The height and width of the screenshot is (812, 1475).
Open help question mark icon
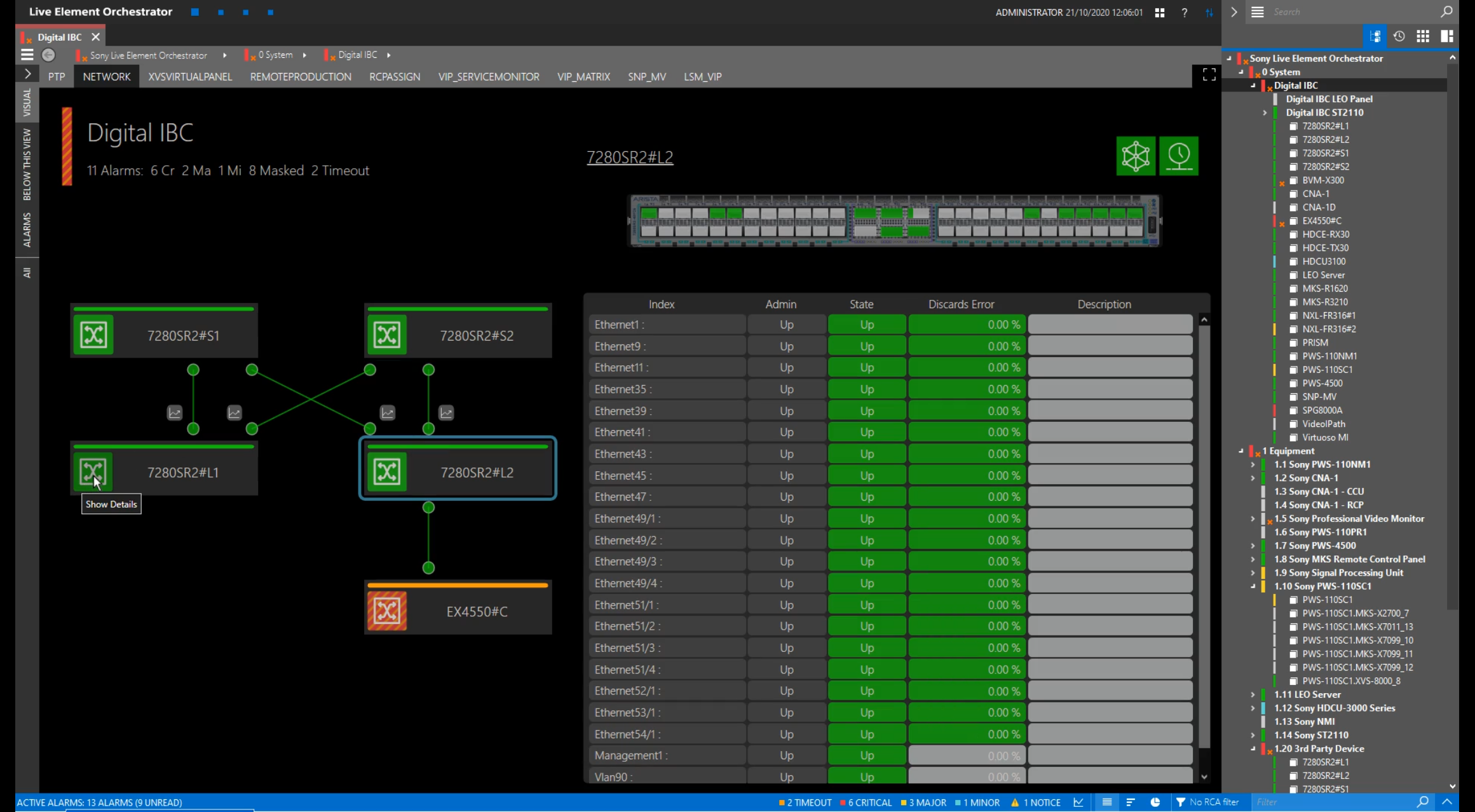click(1185, 12)
